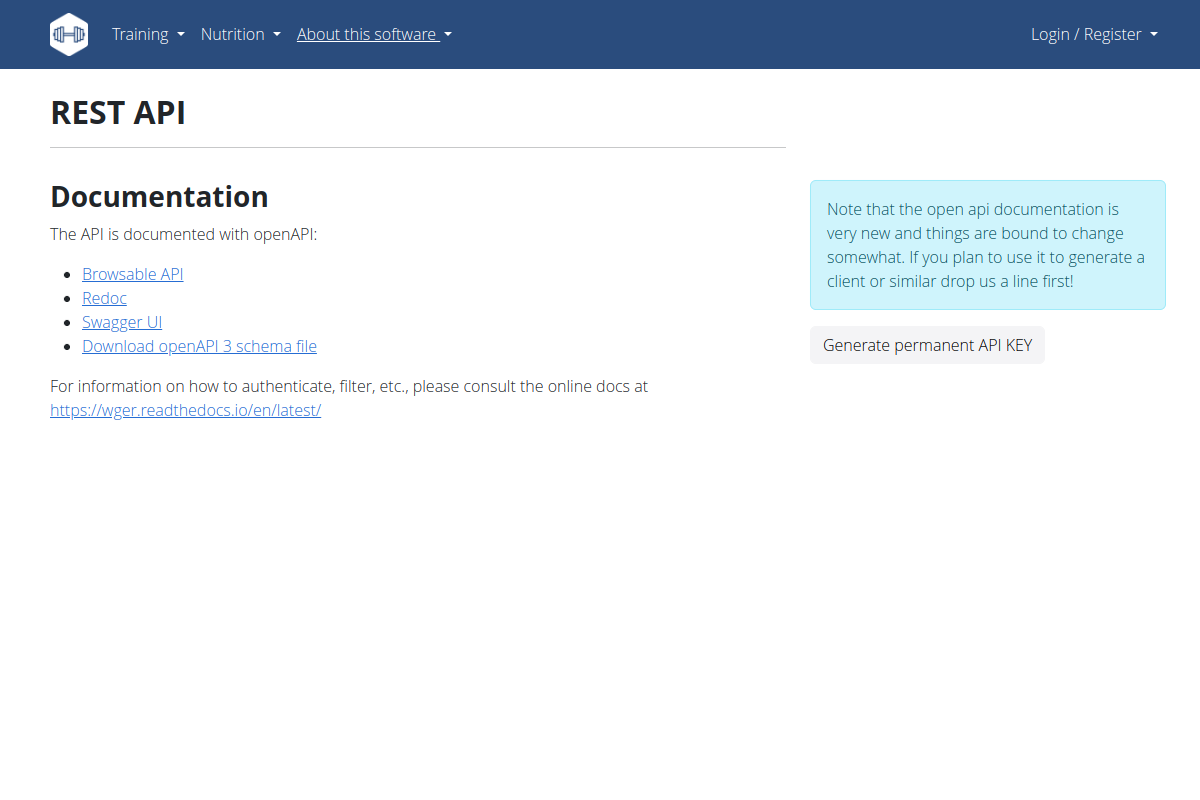Click the blue open api note box

(x=987, y=245)
